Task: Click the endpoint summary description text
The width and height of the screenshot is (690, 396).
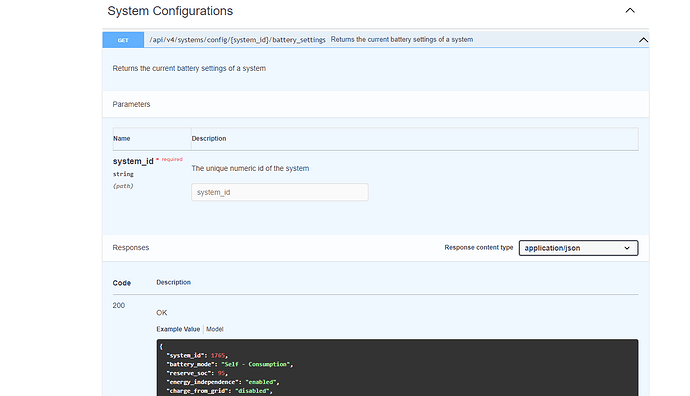Action: (402, 40)
